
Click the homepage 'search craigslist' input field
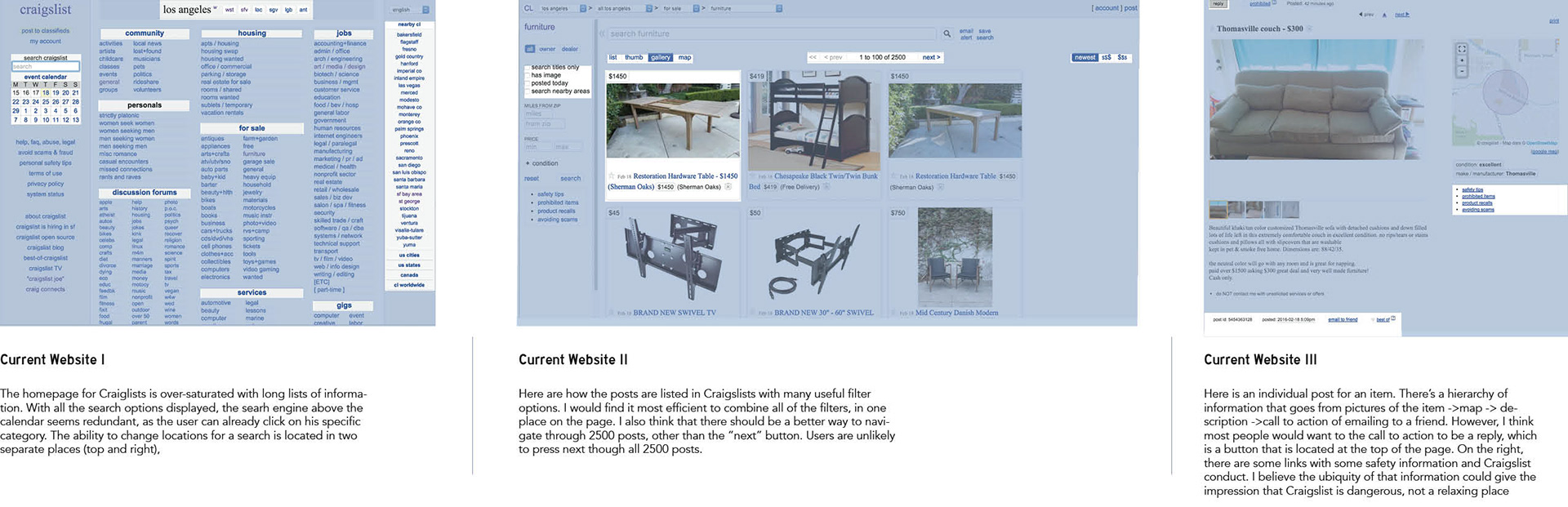pyautogui.click(x=46, y=67)
